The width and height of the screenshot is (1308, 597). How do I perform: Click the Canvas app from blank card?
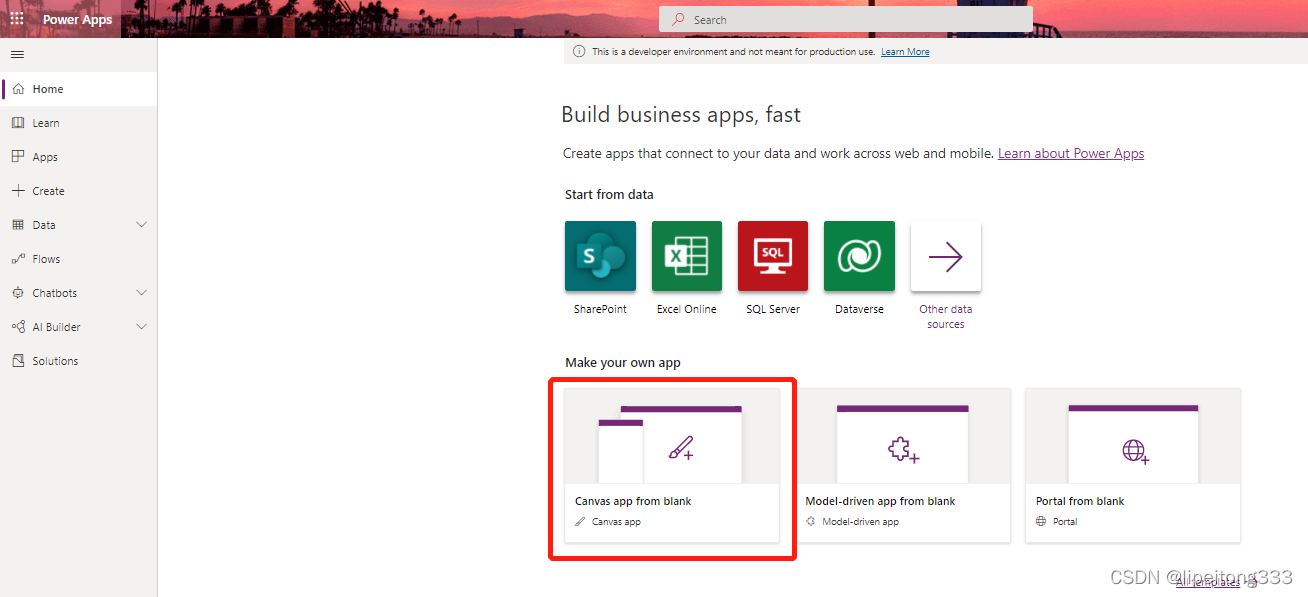[672, 466]
